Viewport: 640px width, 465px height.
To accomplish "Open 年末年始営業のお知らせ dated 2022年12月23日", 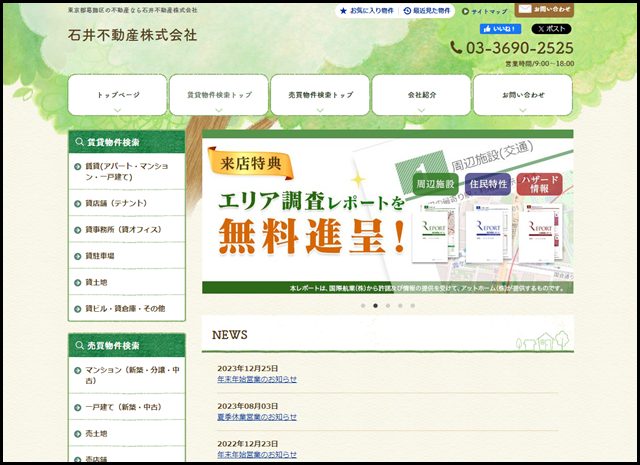I will click(x=257, y=454).
